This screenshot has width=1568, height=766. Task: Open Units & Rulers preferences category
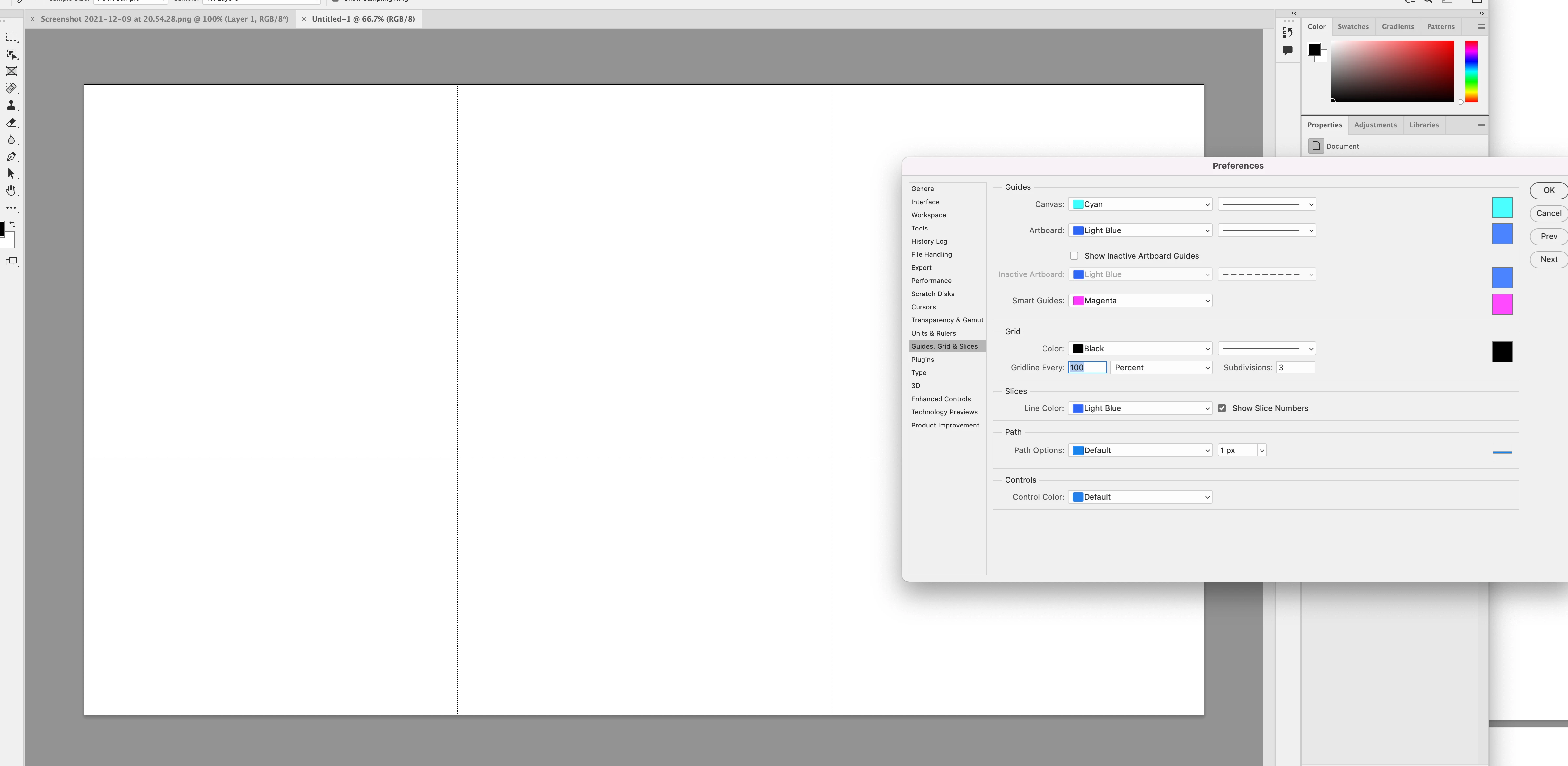933,333
